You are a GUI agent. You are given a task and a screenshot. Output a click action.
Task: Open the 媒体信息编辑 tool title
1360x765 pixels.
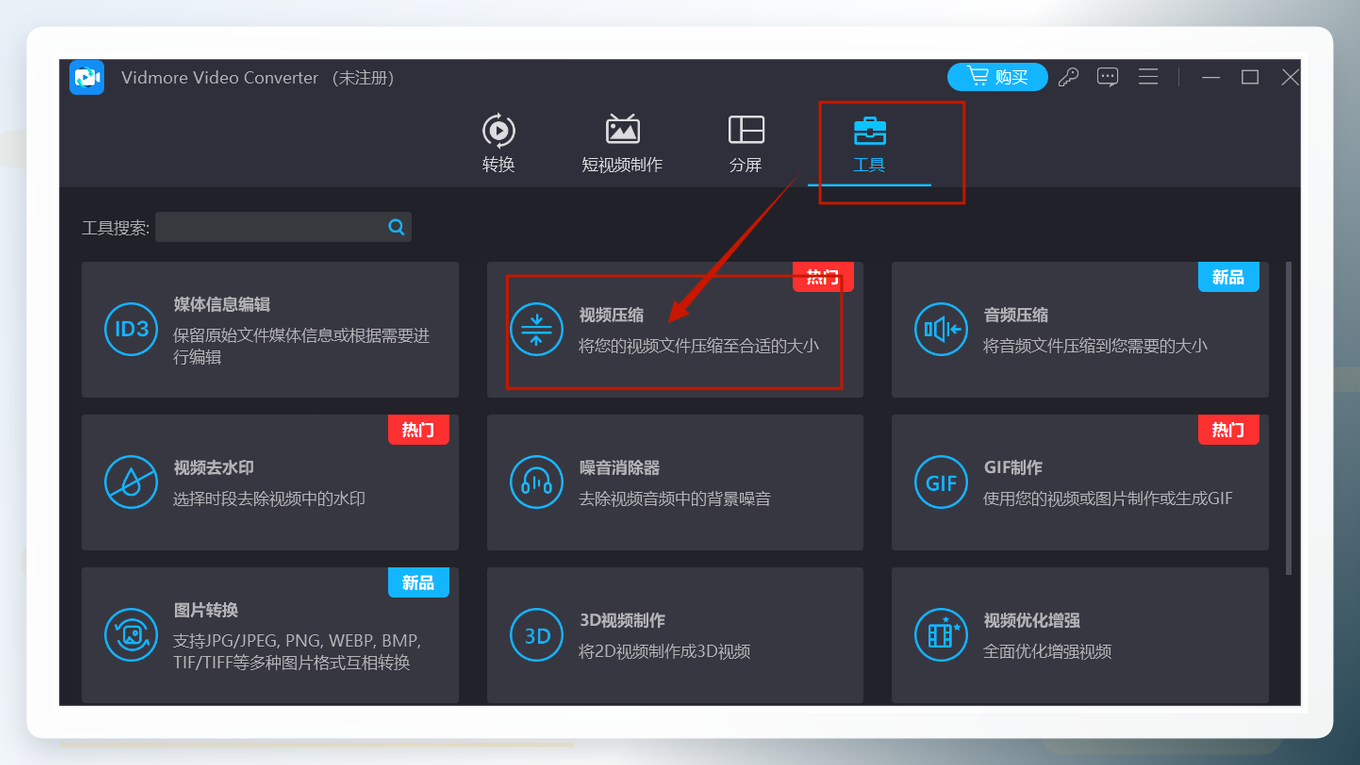[222, 304]
